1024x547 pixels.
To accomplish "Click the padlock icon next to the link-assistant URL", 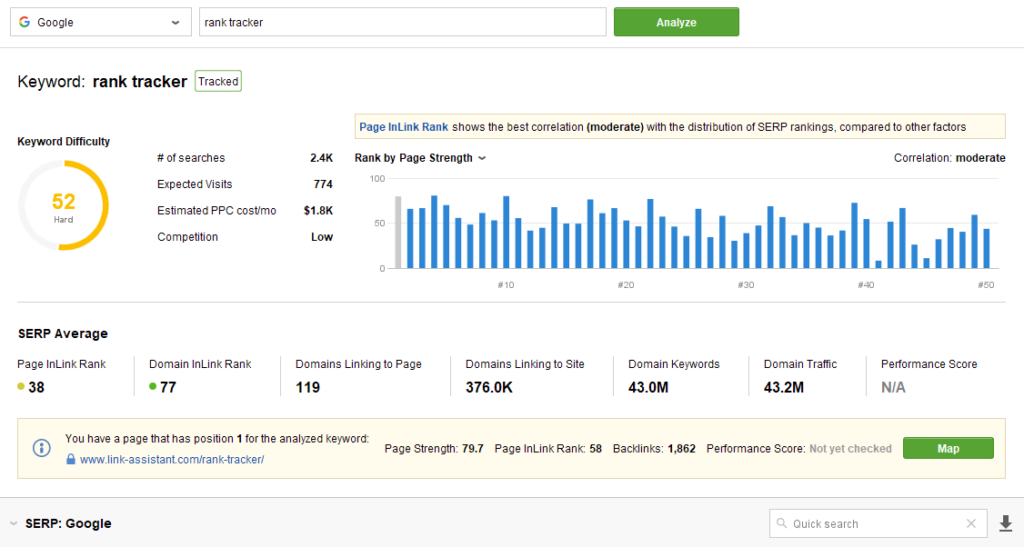I will pyautogui.click(x=71, y=459).
